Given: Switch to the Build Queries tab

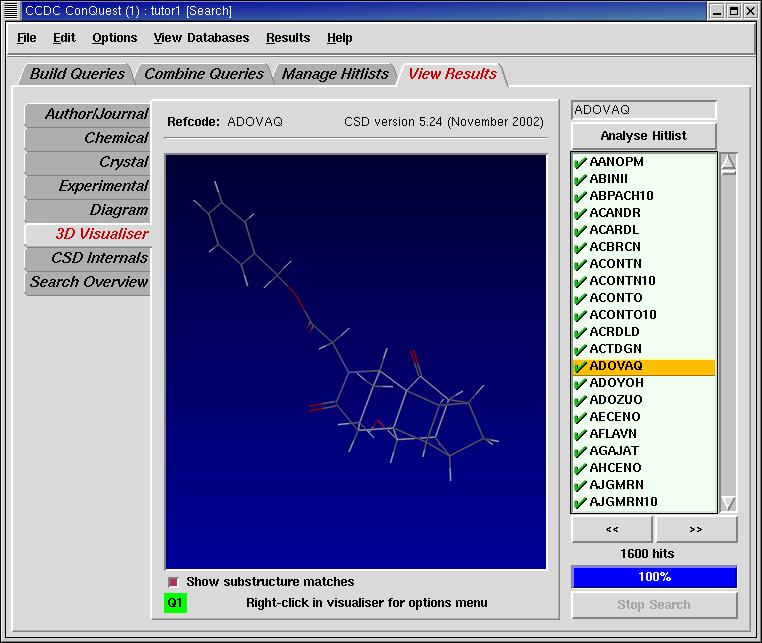Looking at the screenshot, I should click(77, 74).
